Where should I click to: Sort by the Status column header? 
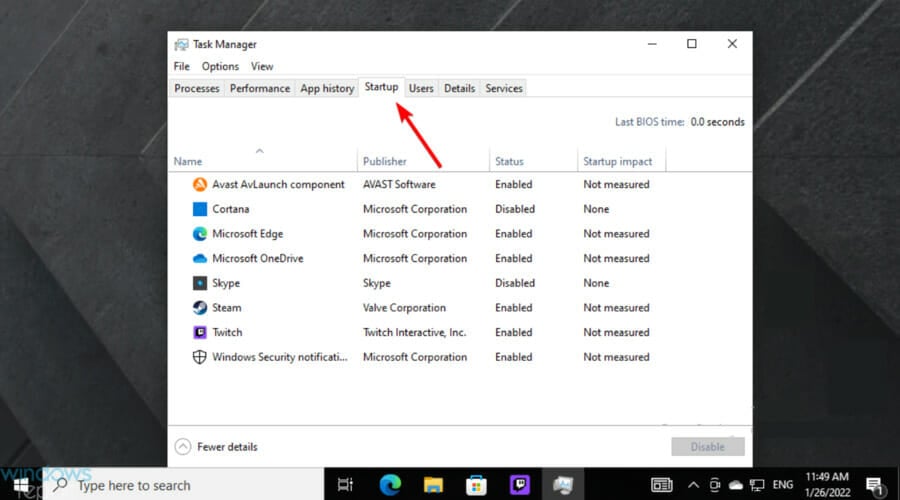(x=509, y=161)
